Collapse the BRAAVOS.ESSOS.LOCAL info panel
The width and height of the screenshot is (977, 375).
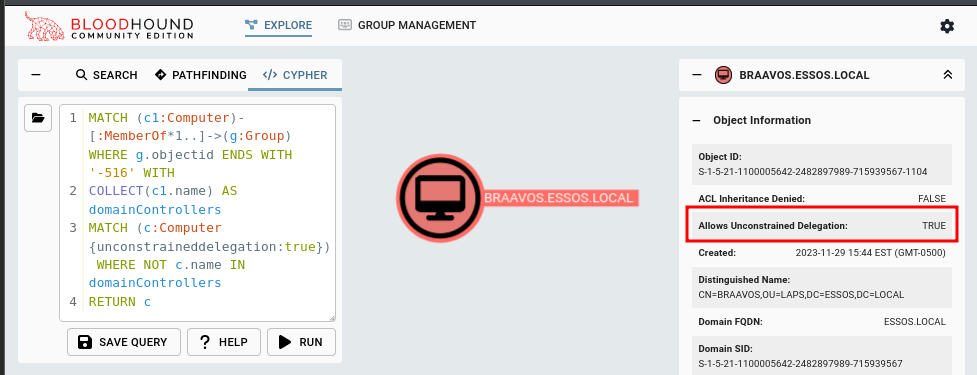697,75
